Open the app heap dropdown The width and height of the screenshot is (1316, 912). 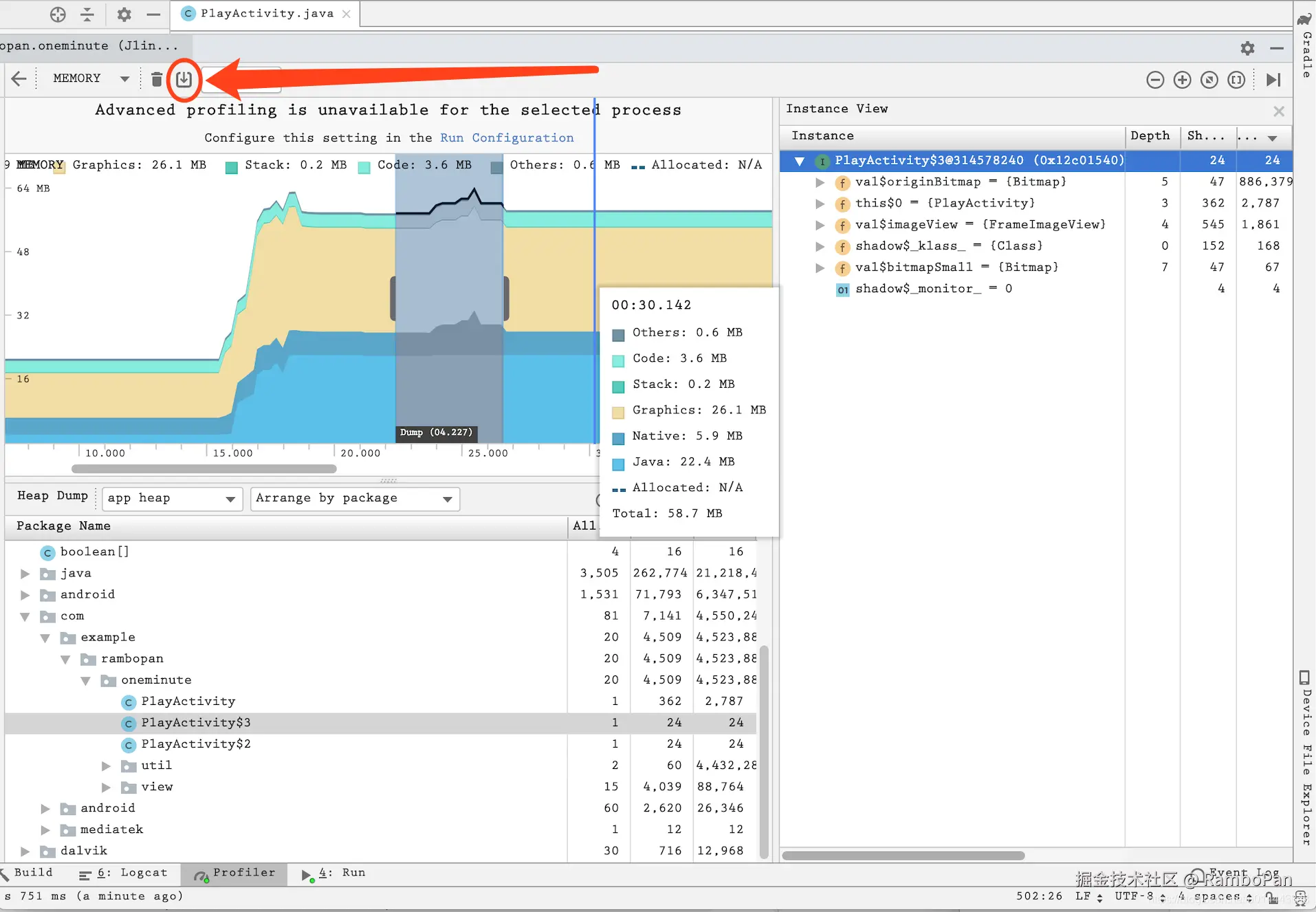[172, 499]
